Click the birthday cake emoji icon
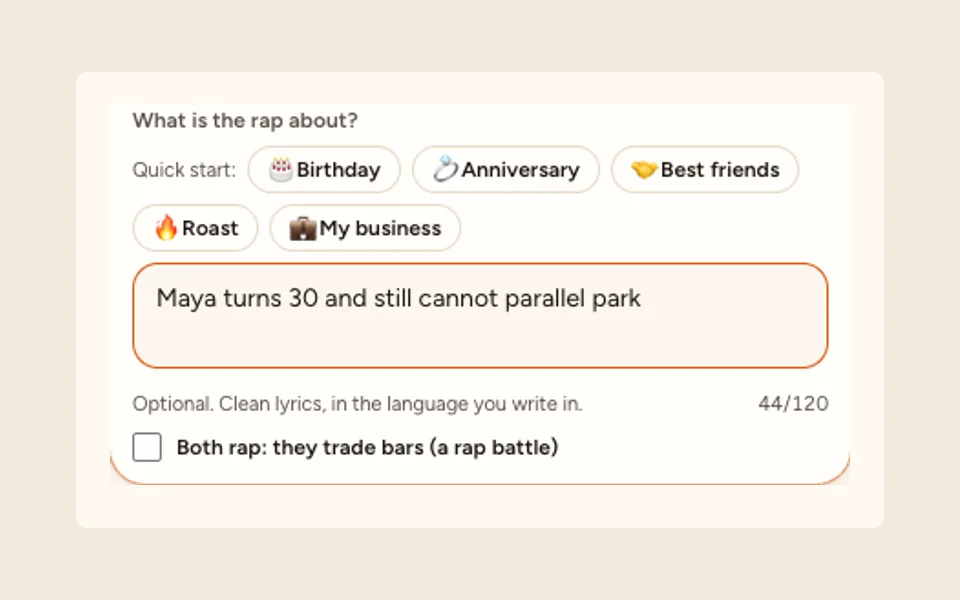Image resolution: width=960 pixels, height=600 pixels. click(280, 170)
